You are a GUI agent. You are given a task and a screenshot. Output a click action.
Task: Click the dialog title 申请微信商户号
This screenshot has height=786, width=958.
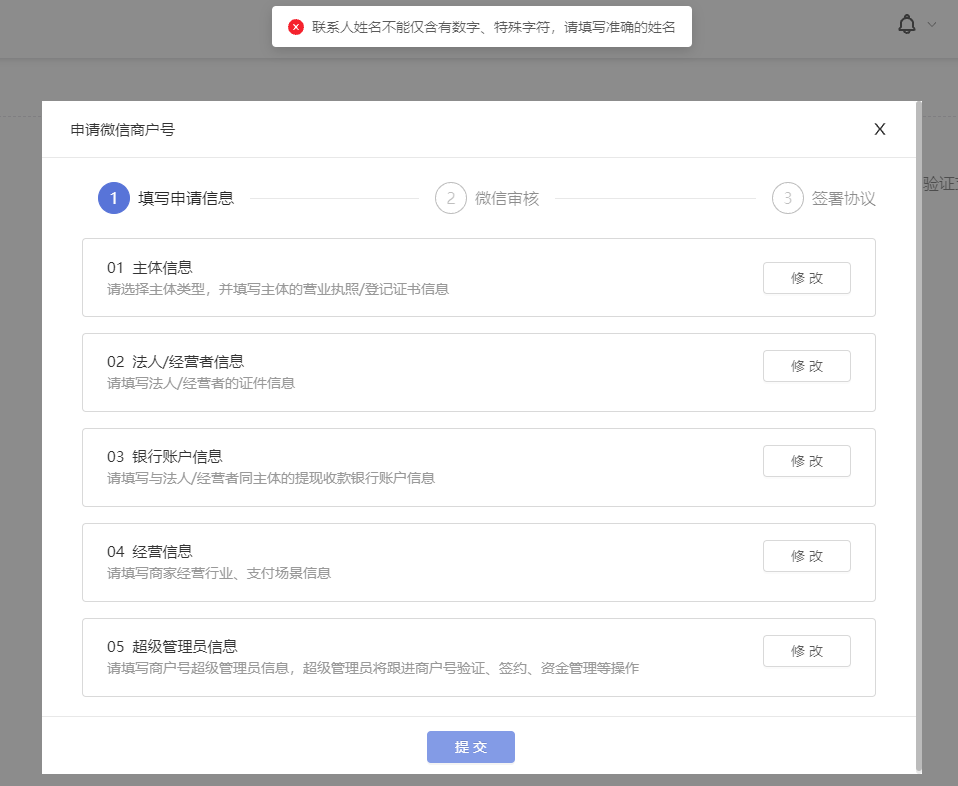tap(123, 130)
